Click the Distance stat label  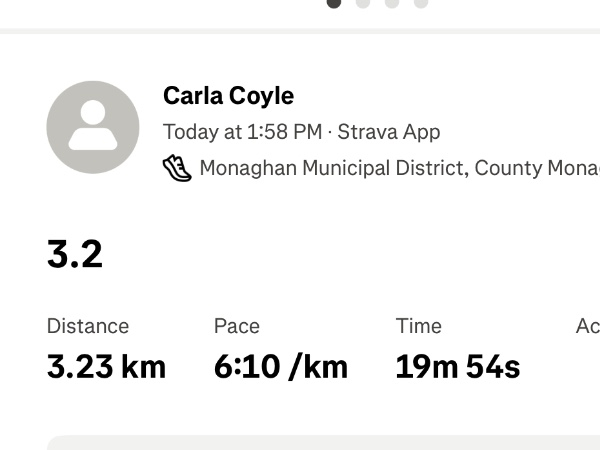pyautogui.click(x=88, y=326)
